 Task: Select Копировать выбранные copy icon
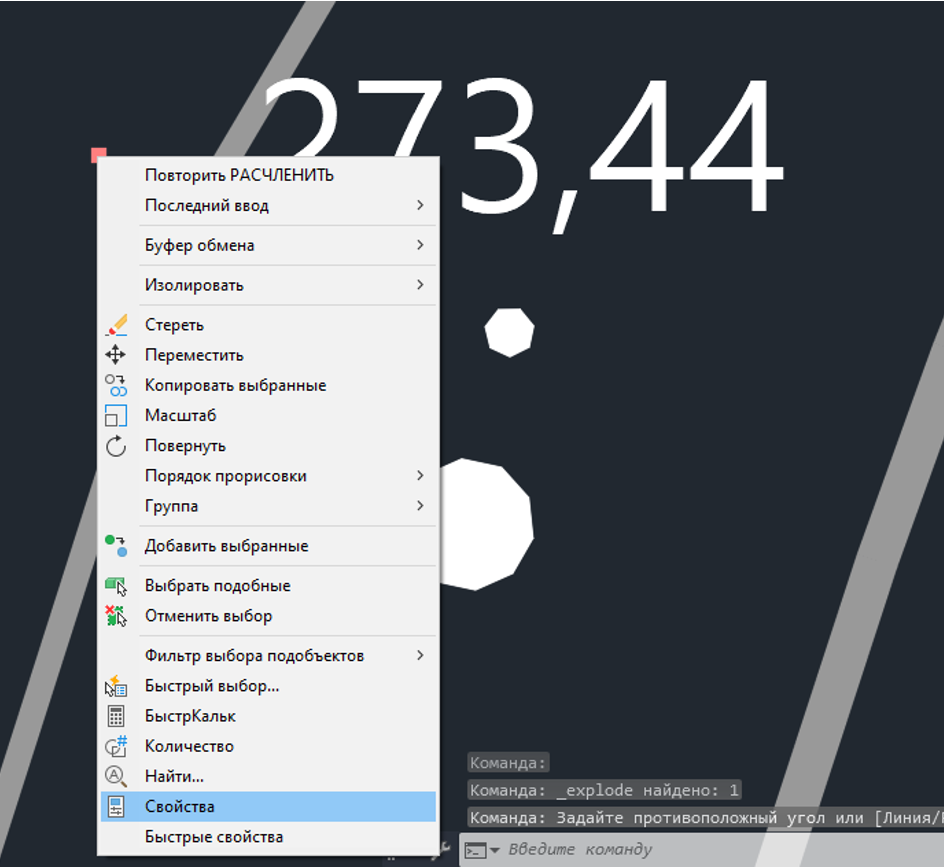pos(116,385)
